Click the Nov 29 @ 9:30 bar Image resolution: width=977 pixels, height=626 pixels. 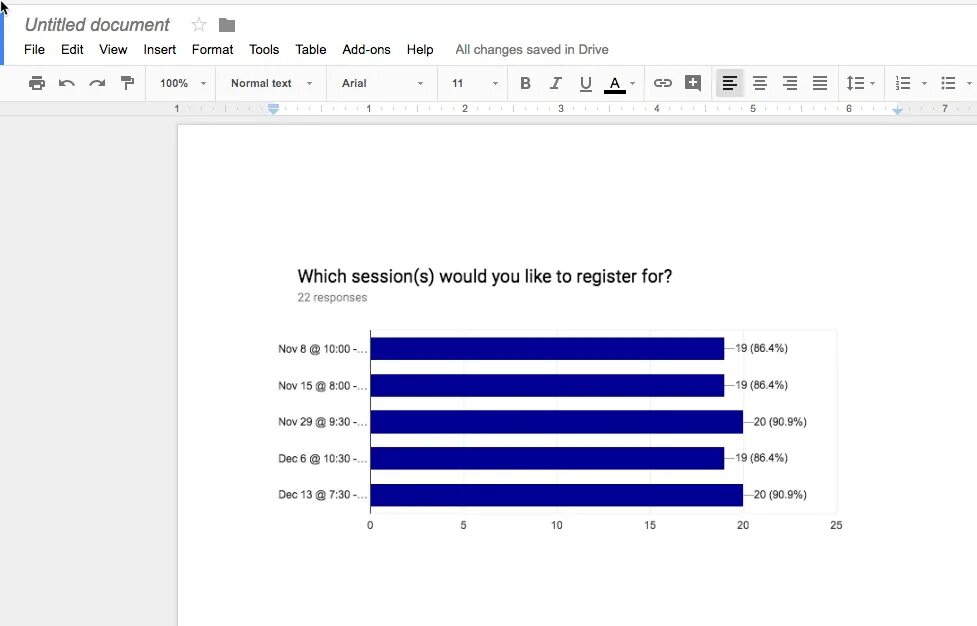pos(556,422)
